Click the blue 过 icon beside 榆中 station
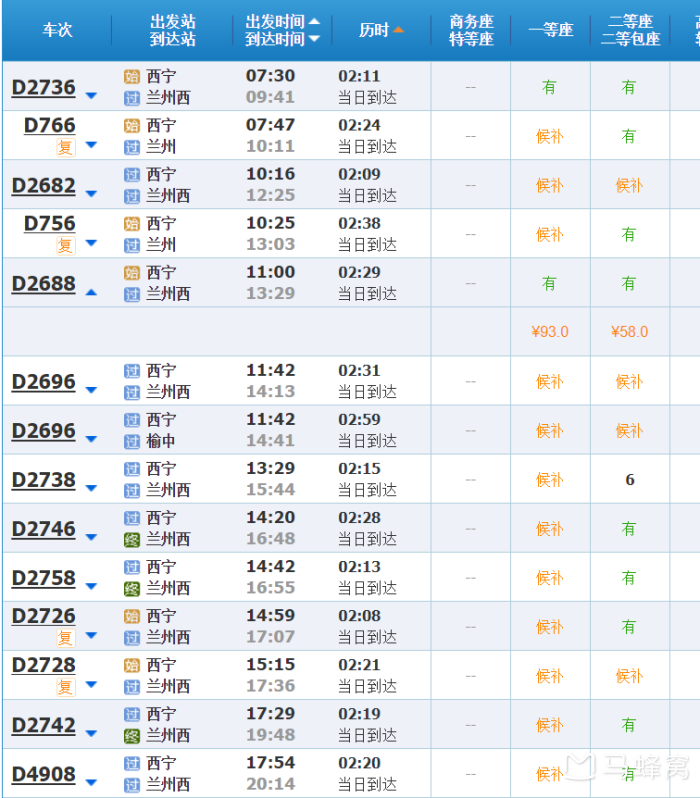The width and height of the screenshot is (700, 798). 132,442
